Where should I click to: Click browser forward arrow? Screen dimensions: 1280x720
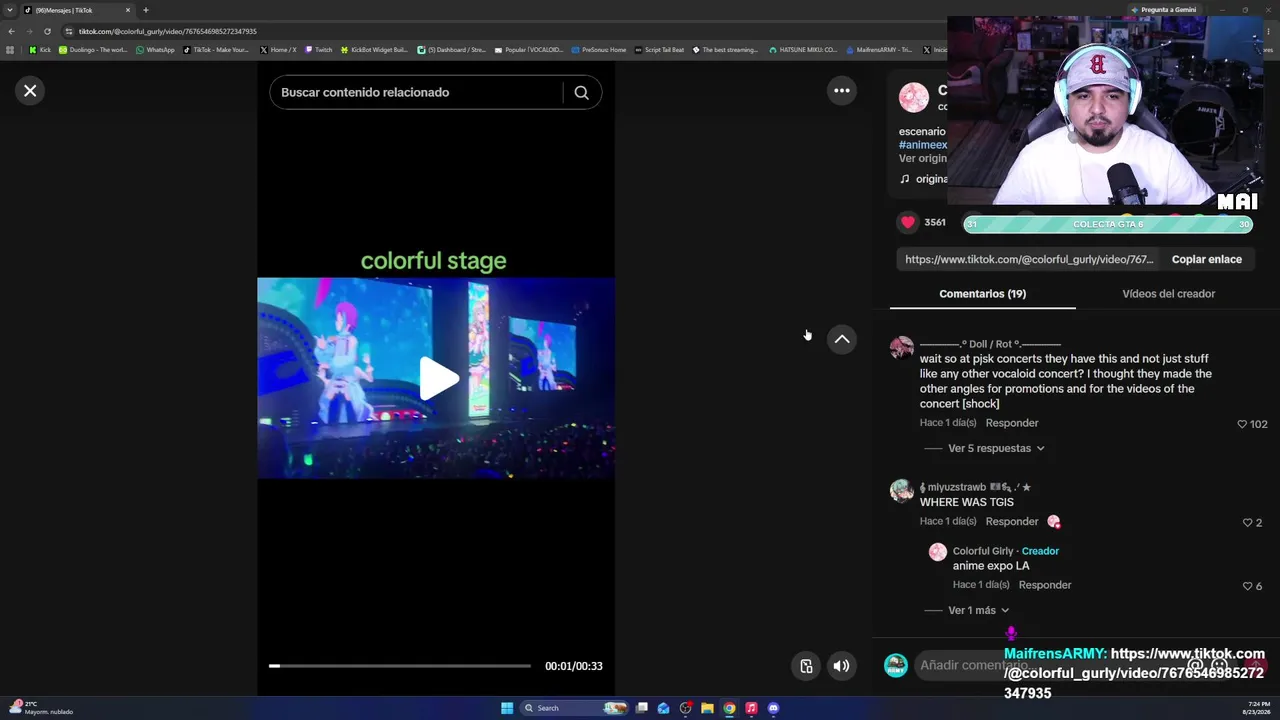point(29,31)
